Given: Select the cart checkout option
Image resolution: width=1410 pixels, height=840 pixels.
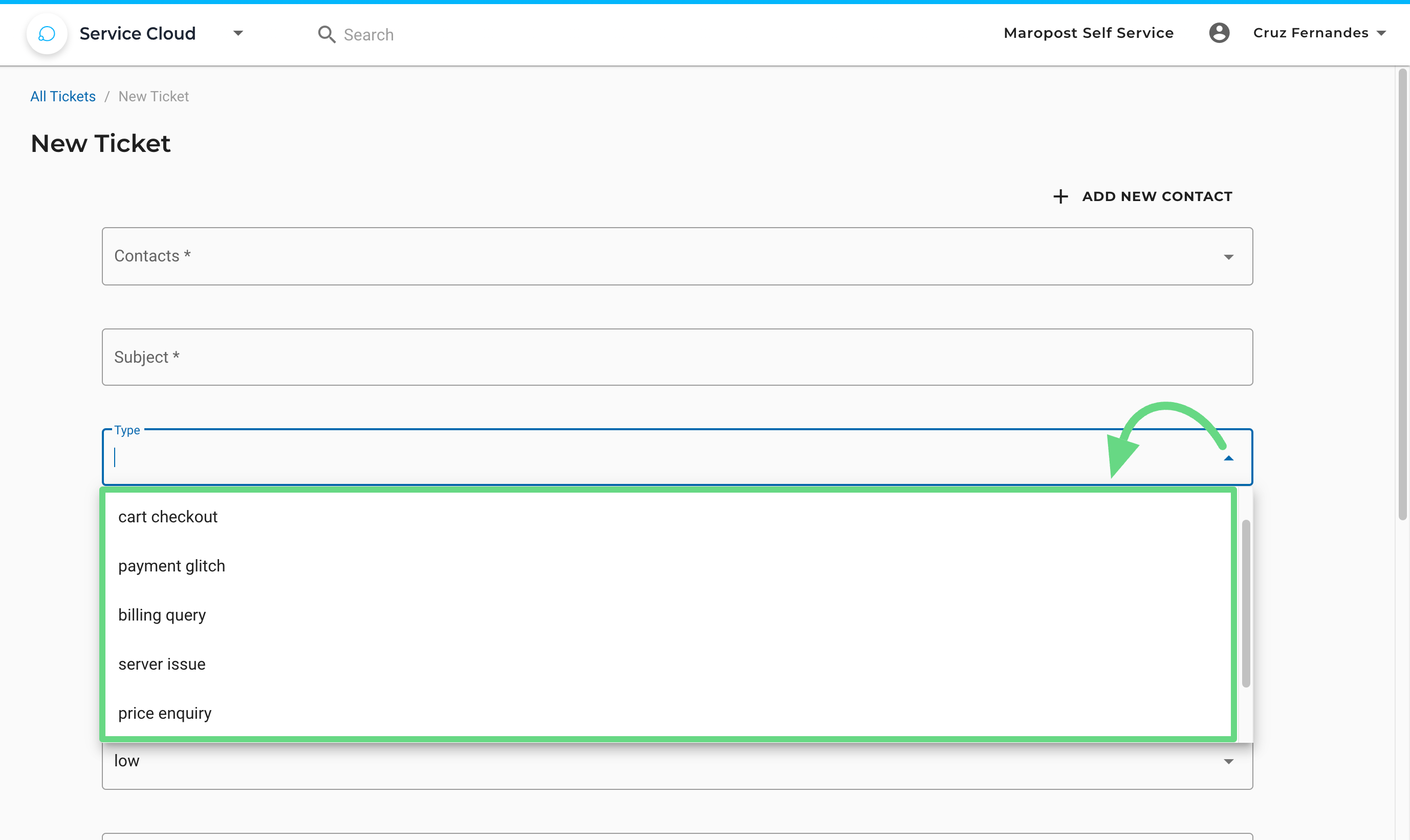Looking at the screenshot, I should coord(168,517).
